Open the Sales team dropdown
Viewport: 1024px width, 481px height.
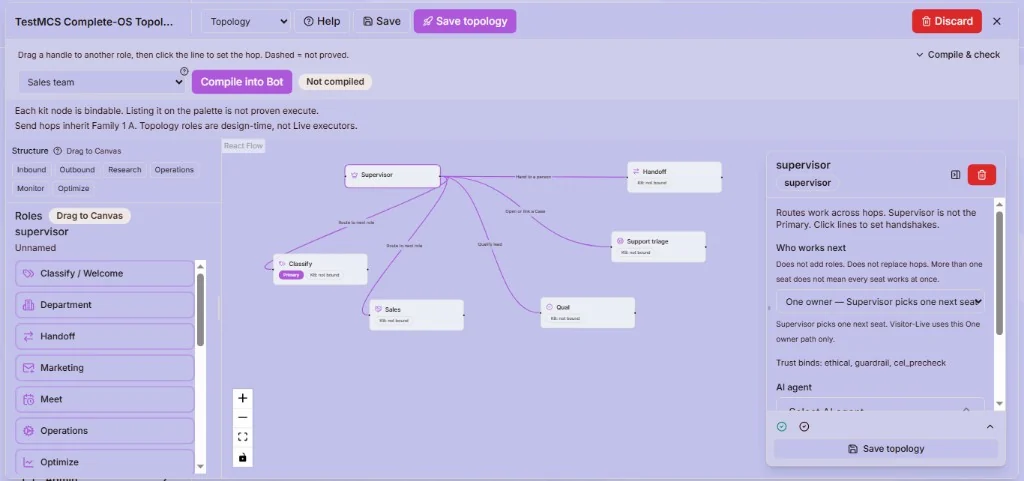[x=103, y=82]
